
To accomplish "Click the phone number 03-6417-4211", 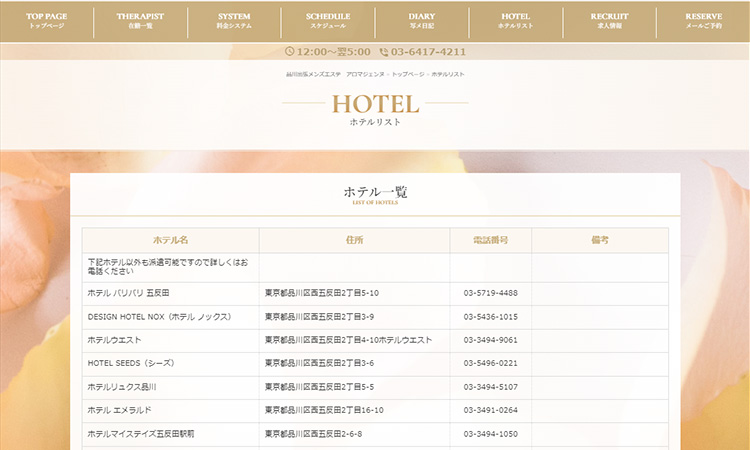I will click(428, 51).
